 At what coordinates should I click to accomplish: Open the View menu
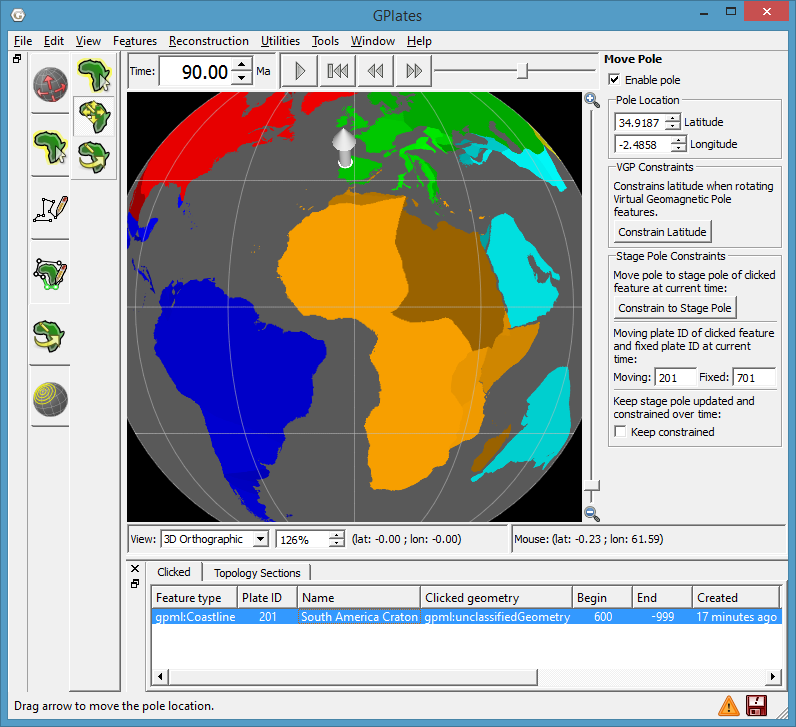click(x=88, y=41)
